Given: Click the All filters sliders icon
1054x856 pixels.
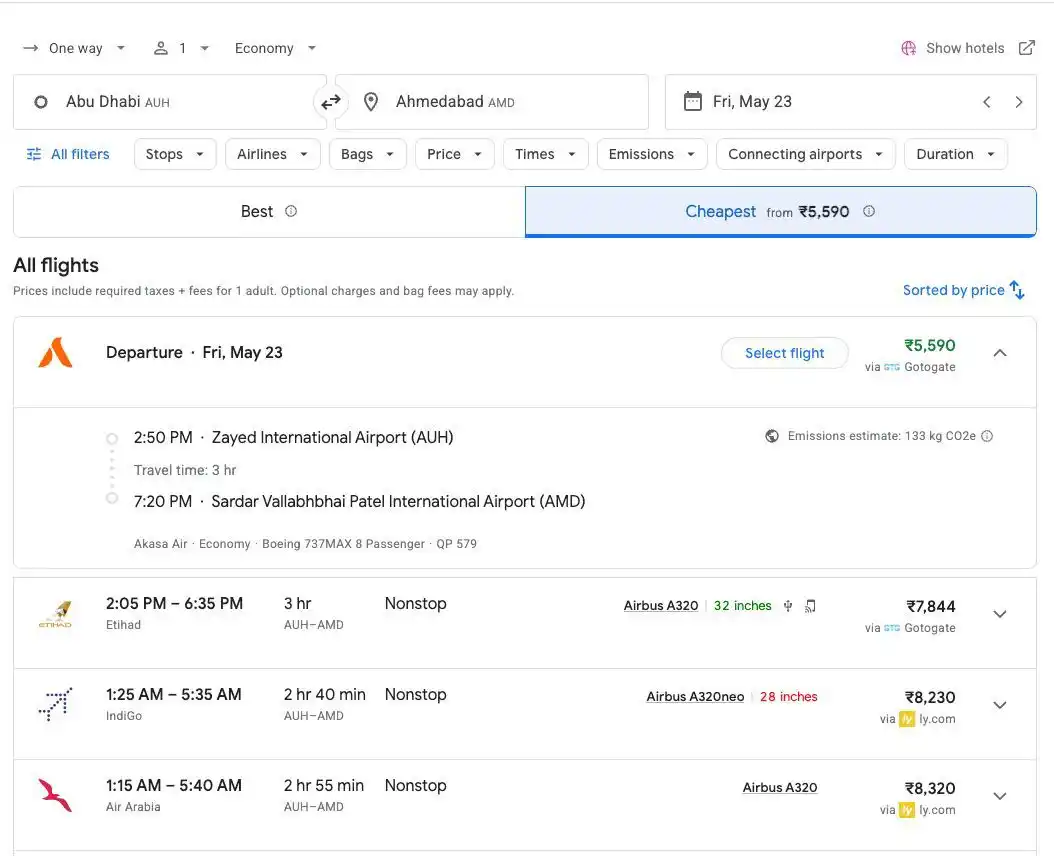Looking at the screenshot, I should point(34,154).
